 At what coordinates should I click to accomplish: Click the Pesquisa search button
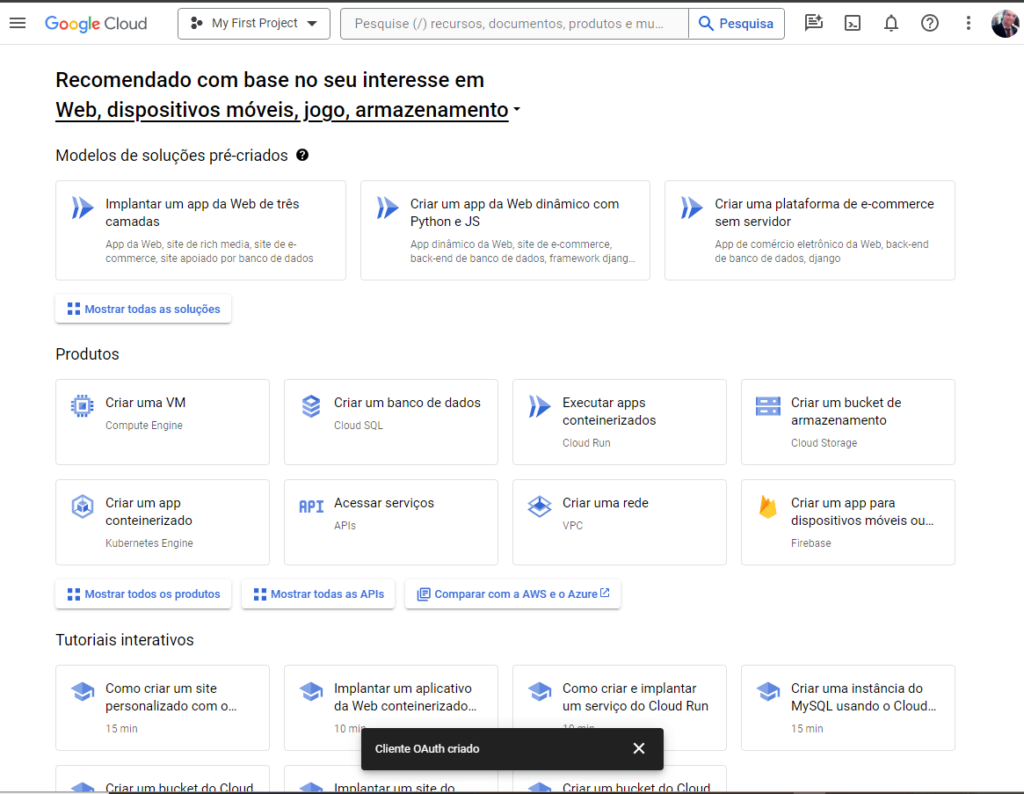[x=736, y=24]
